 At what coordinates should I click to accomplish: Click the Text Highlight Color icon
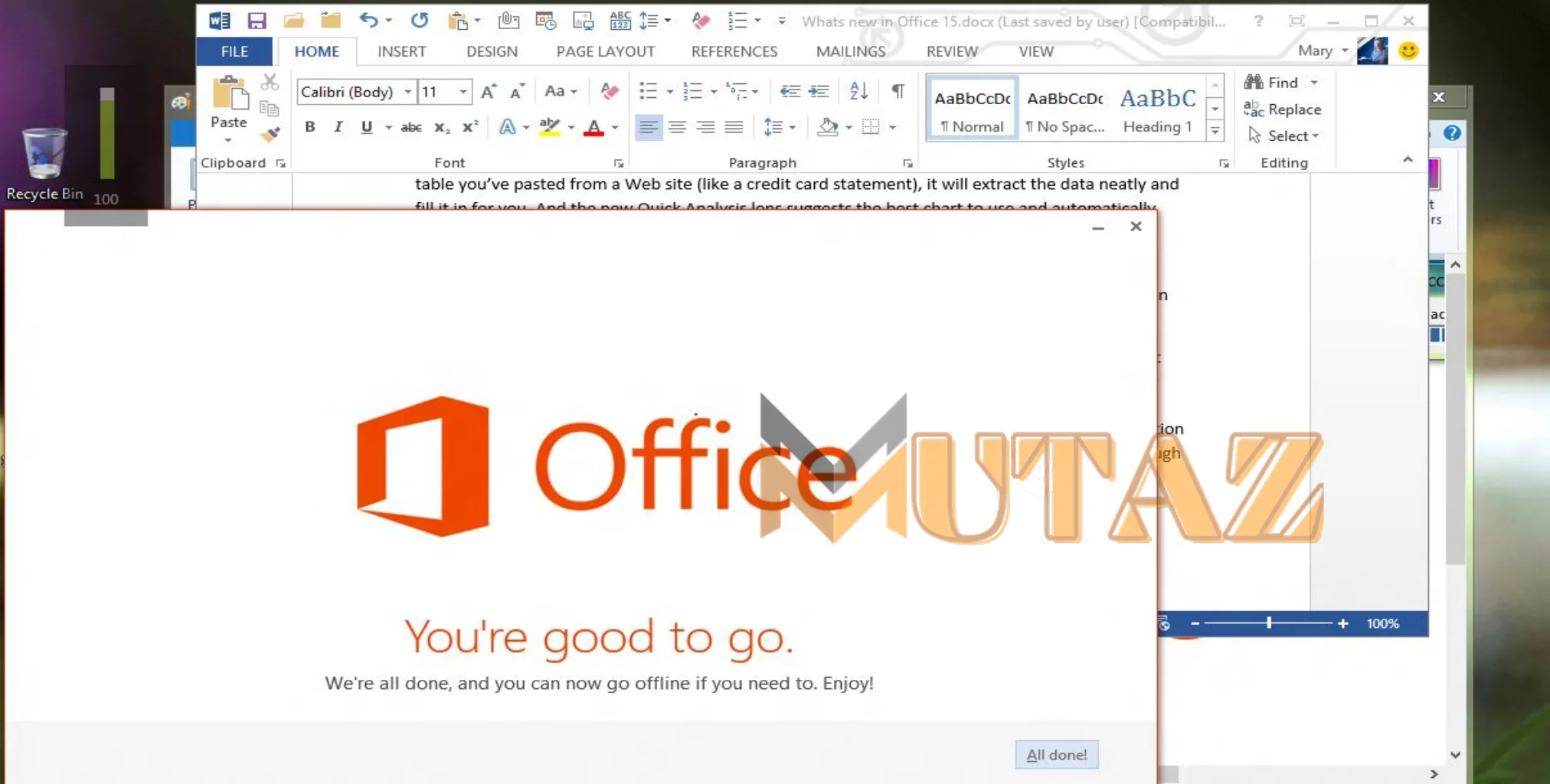tap(549, 127)
